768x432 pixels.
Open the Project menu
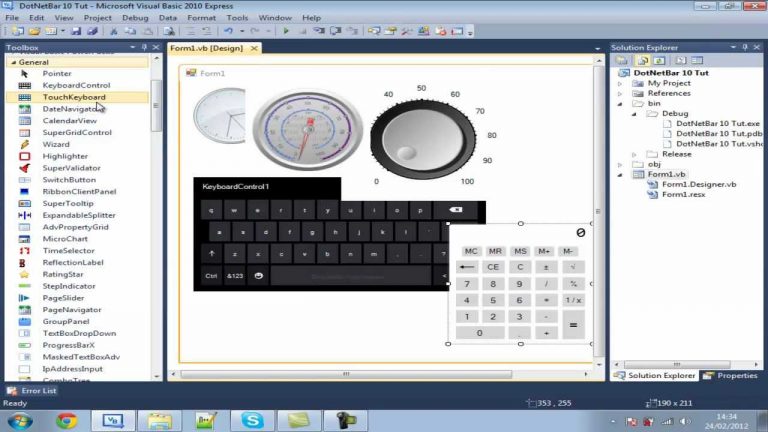[97, 18]
